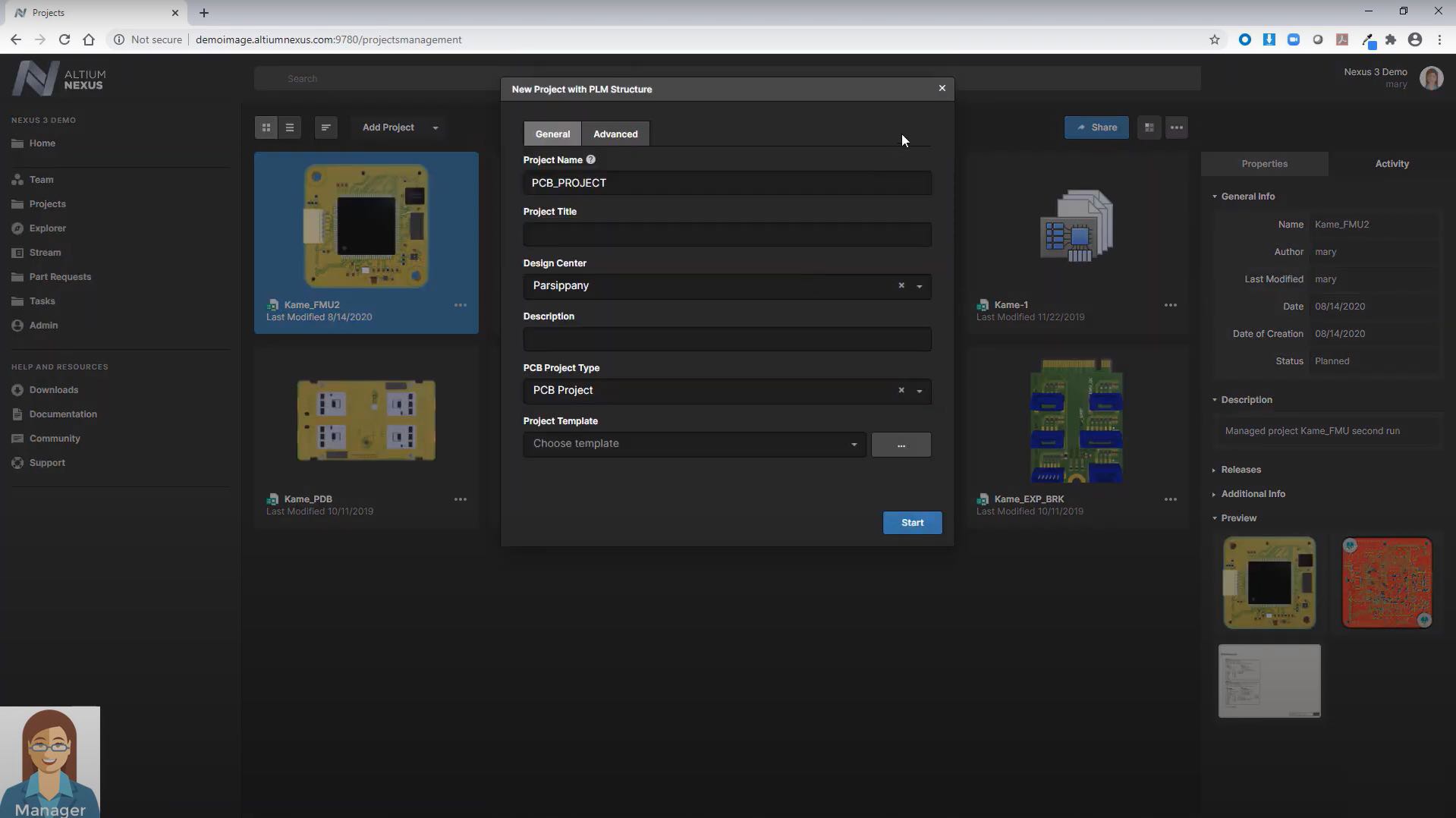
Task: Switch to the Advanced tab
Action: click(615, 134)
